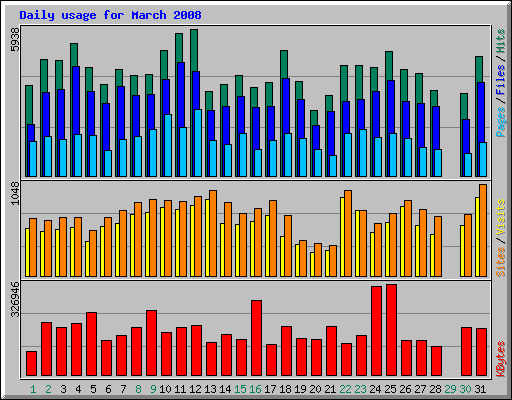This screenshot has width=512, height=400.
Task: Select day label 9 on the x-axis
Action: coord(153,389)
